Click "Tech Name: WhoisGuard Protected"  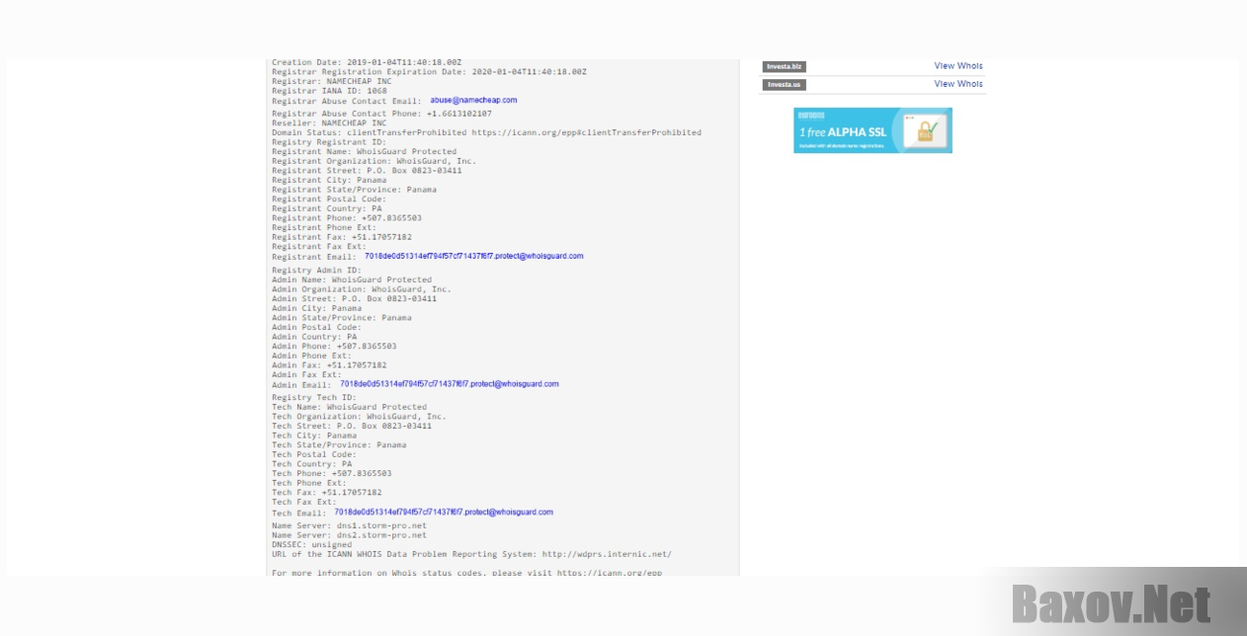[x=349, y=407]
